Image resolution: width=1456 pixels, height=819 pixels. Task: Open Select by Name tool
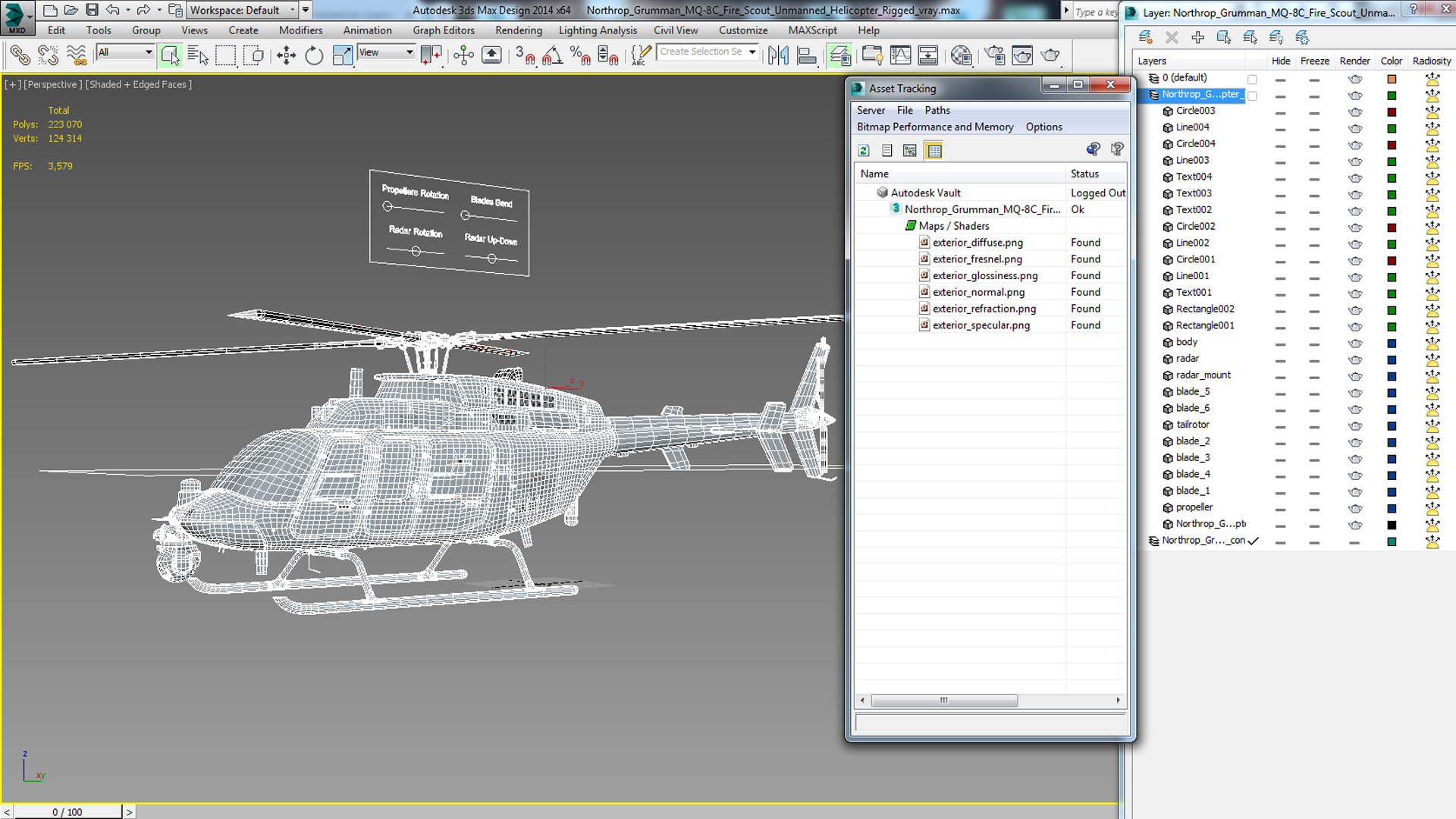pyautogui.click(x=198, y=55)
